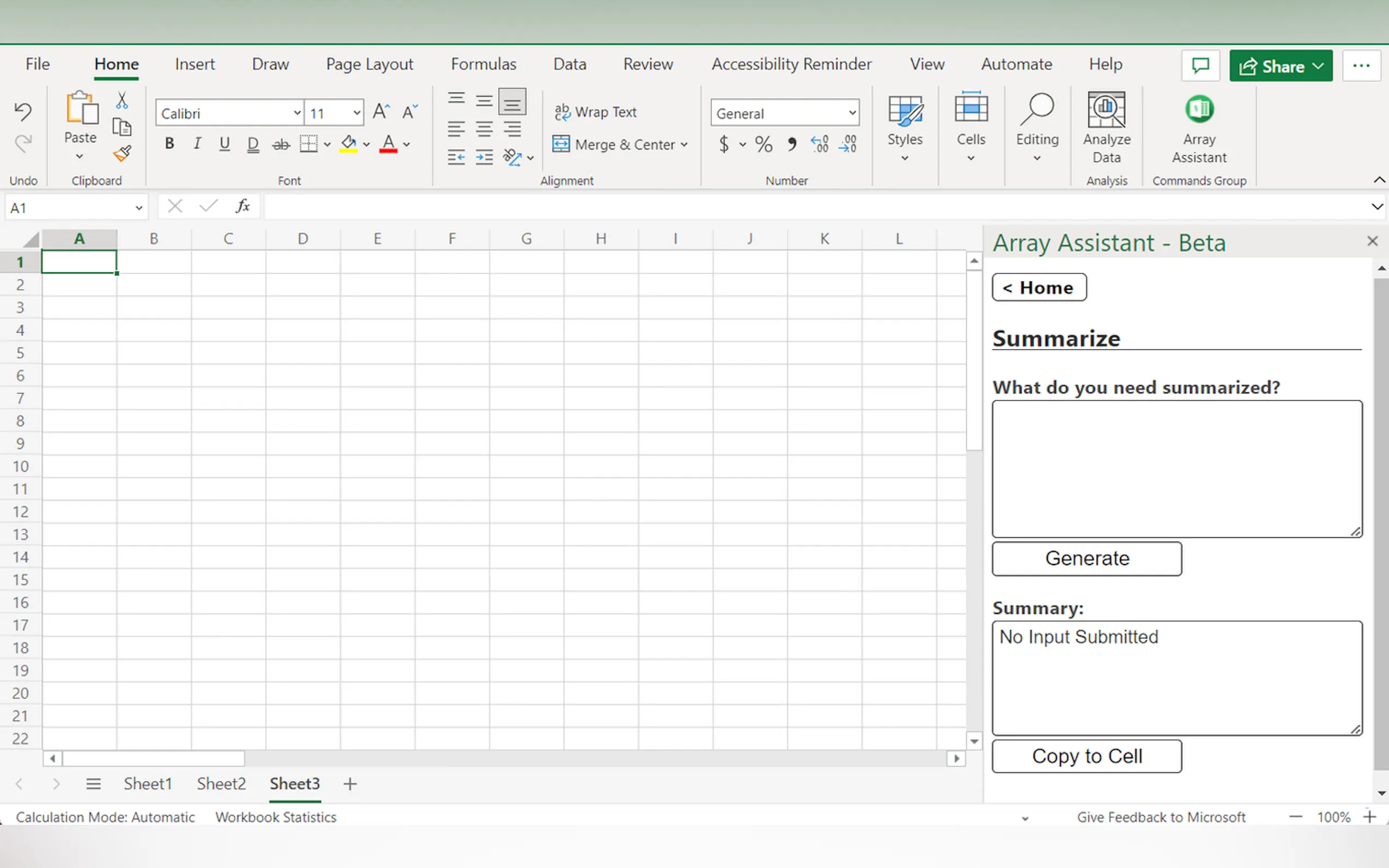
Task: Click the 'What do you need summarized' textbox
Action: click(1176, 468)
